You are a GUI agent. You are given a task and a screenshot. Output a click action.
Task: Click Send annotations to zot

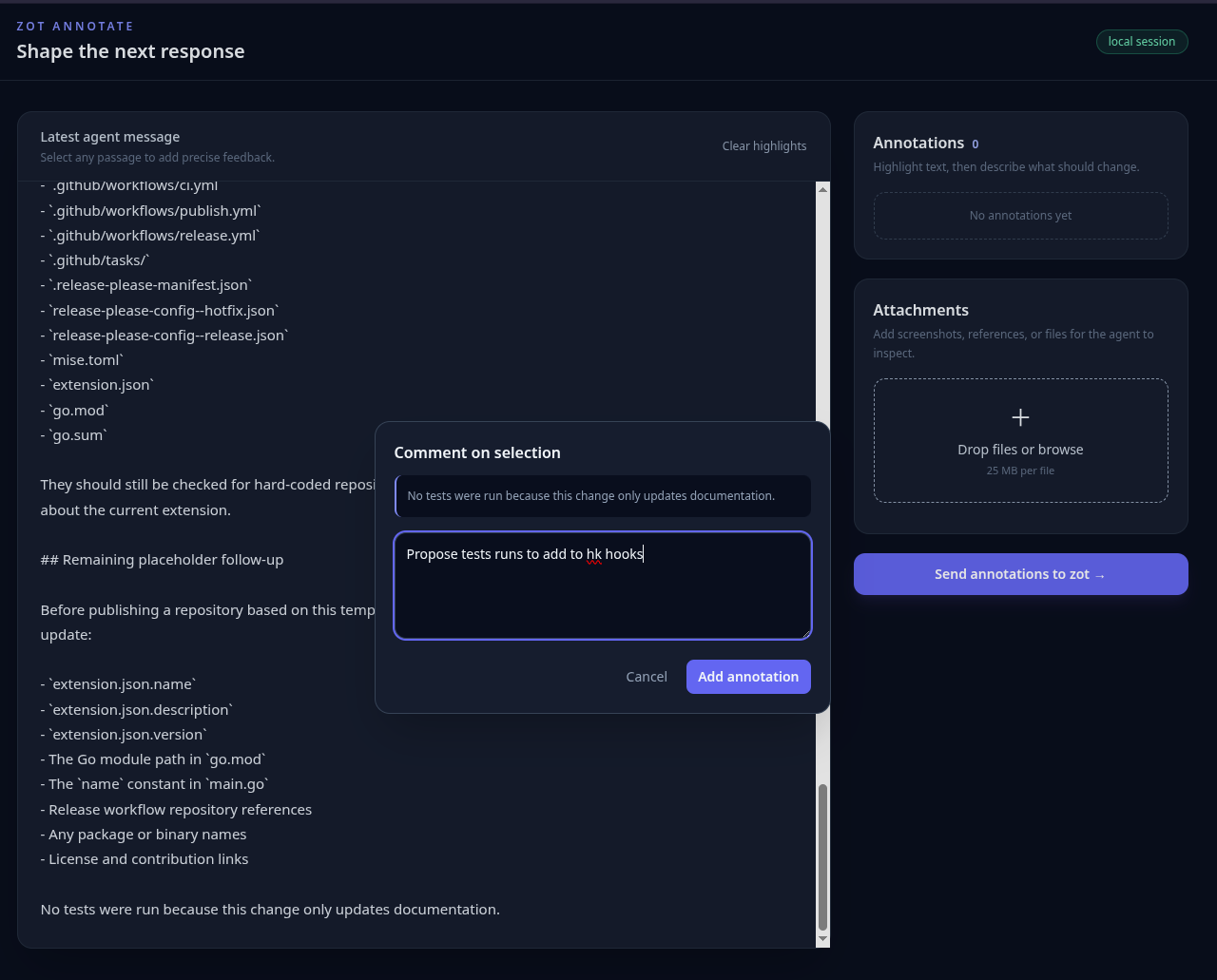click(1020, 574)
